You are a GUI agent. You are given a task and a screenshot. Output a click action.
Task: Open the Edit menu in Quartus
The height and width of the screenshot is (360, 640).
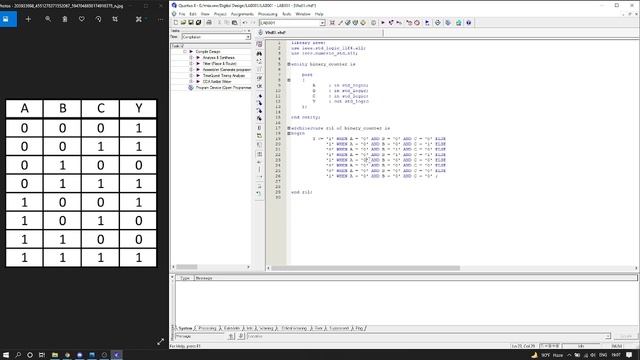click(x=193, y=14)
